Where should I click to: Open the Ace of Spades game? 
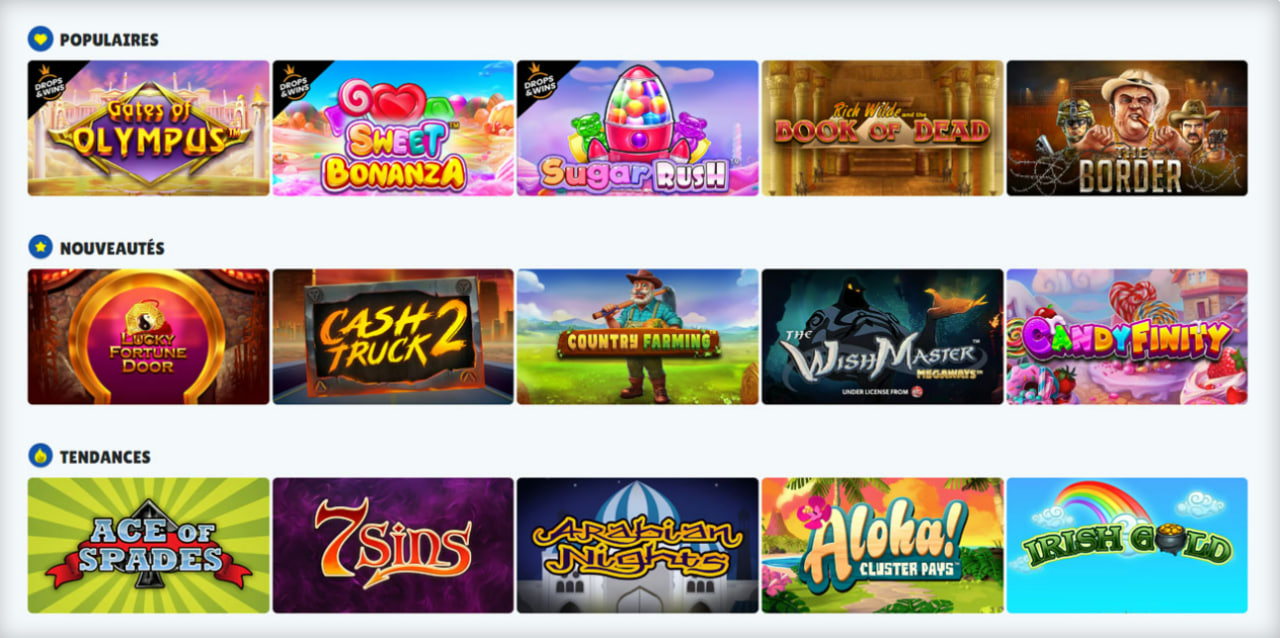tap(149, 545)
